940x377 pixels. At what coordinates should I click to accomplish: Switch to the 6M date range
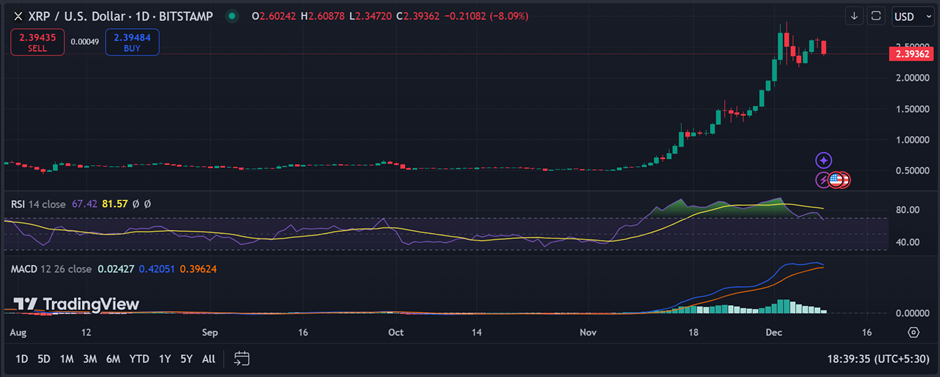(113, 359)
